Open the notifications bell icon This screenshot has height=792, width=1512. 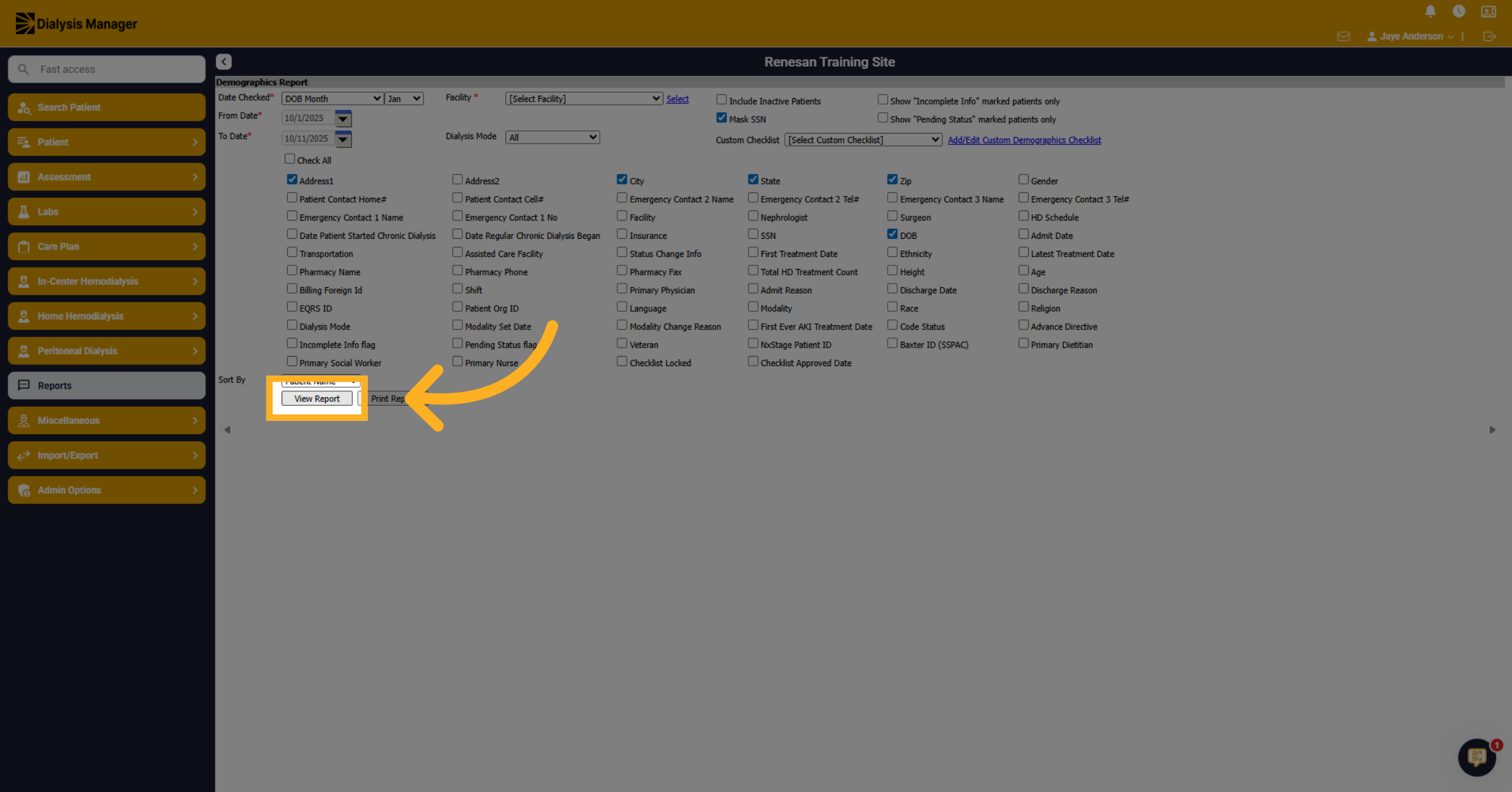(x=1430, y=11)
